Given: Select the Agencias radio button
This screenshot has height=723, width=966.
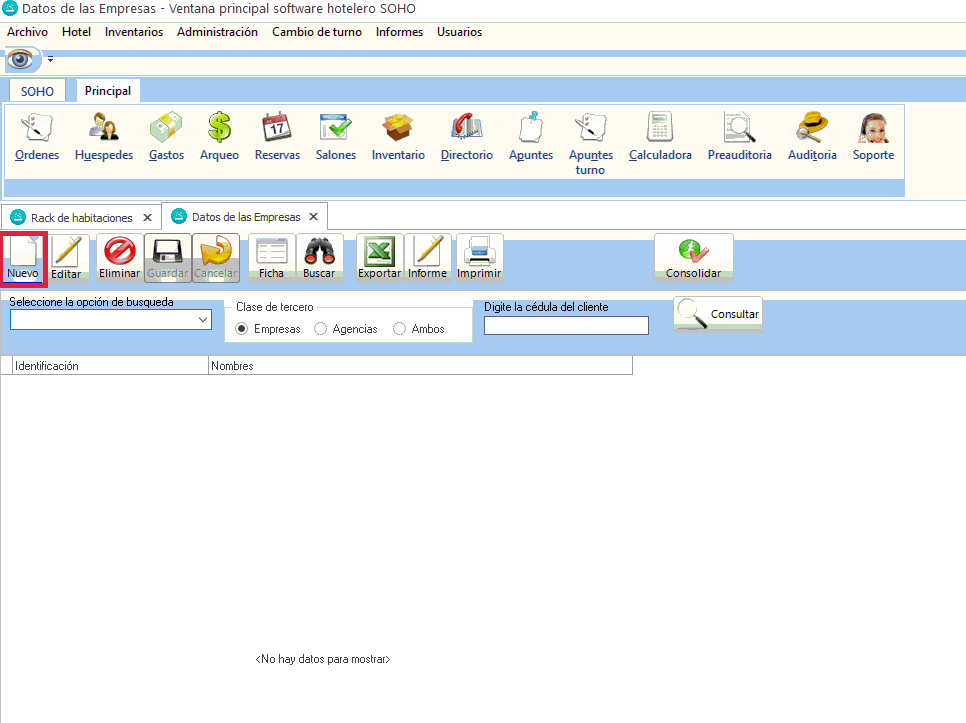Looking at the screenshot, I should [321, 329].
